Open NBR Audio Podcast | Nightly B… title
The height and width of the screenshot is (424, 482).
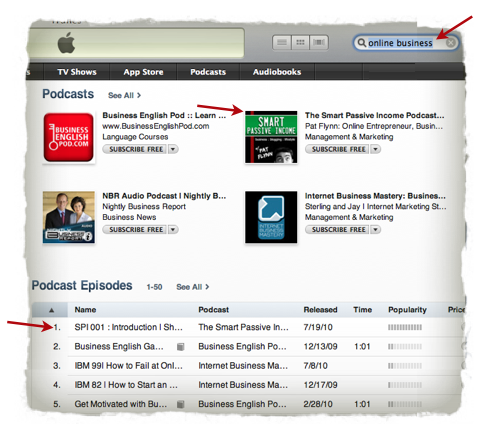click(164, 196)
